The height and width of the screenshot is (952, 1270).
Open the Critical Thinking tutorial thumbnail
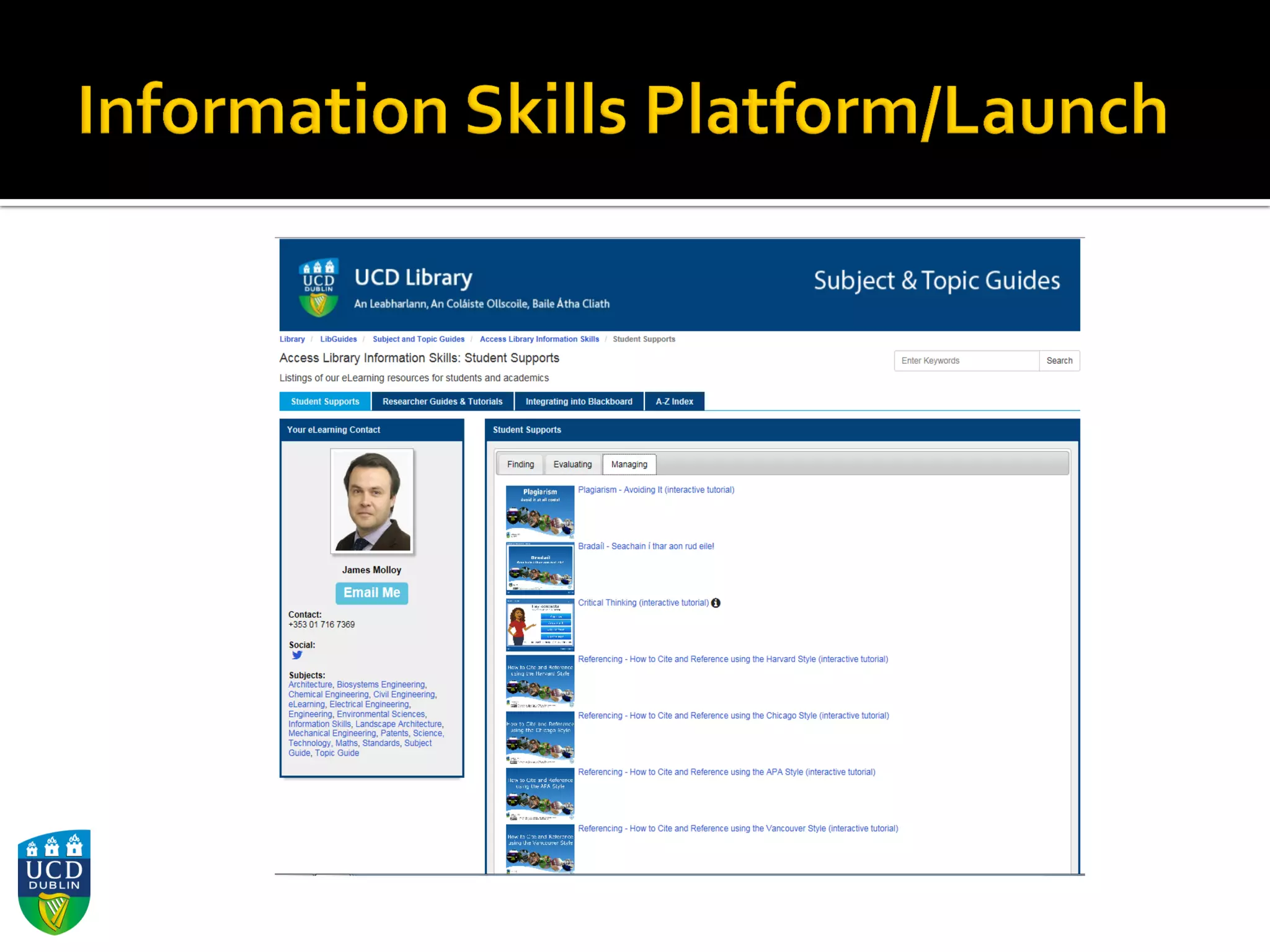(540, 624)
